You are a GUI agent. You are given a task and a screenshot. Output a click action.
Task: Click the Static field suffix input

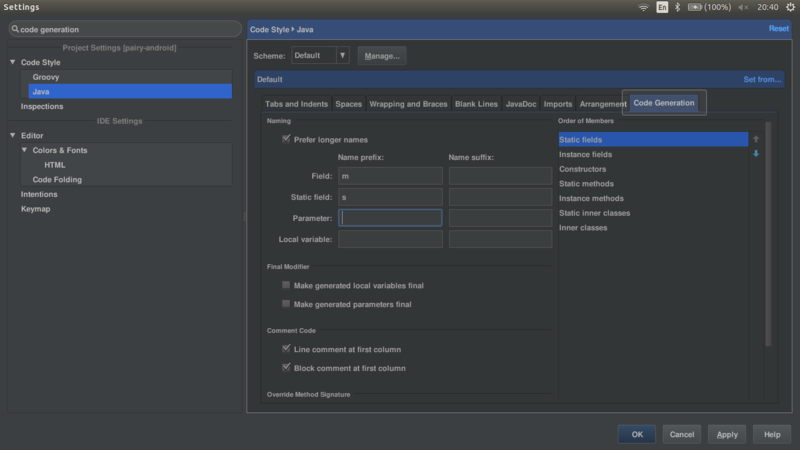click(500, 196)
